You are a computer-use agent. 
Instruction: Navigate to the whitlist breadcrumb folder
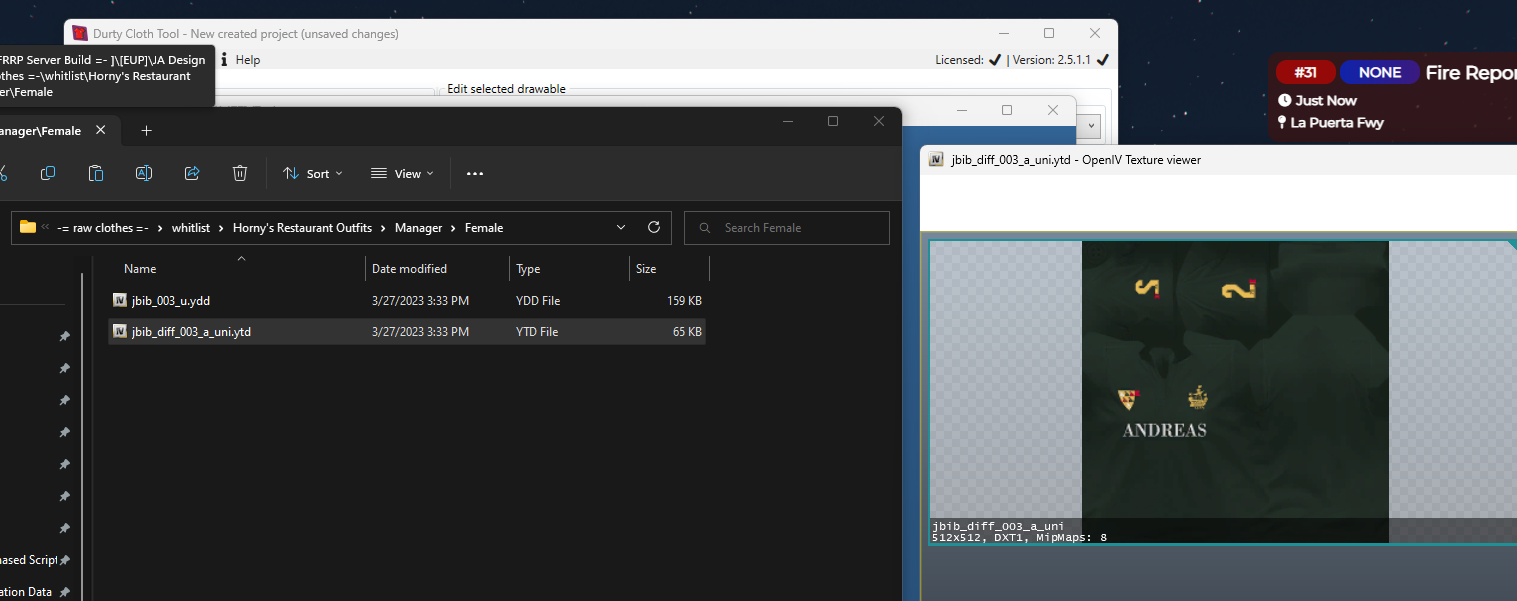coord(191,228)
